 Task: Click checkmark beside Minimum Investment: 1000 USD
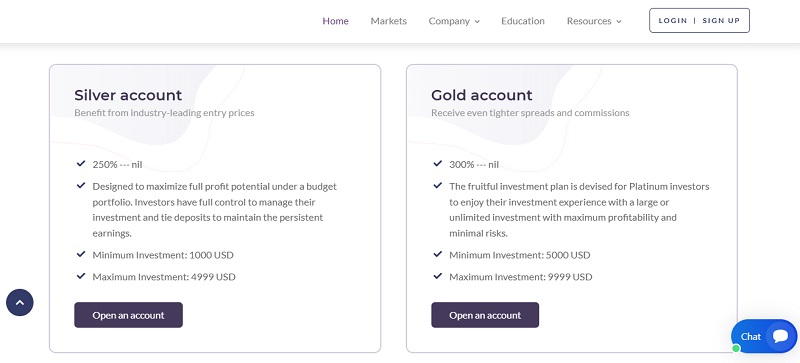click(81, 254)
